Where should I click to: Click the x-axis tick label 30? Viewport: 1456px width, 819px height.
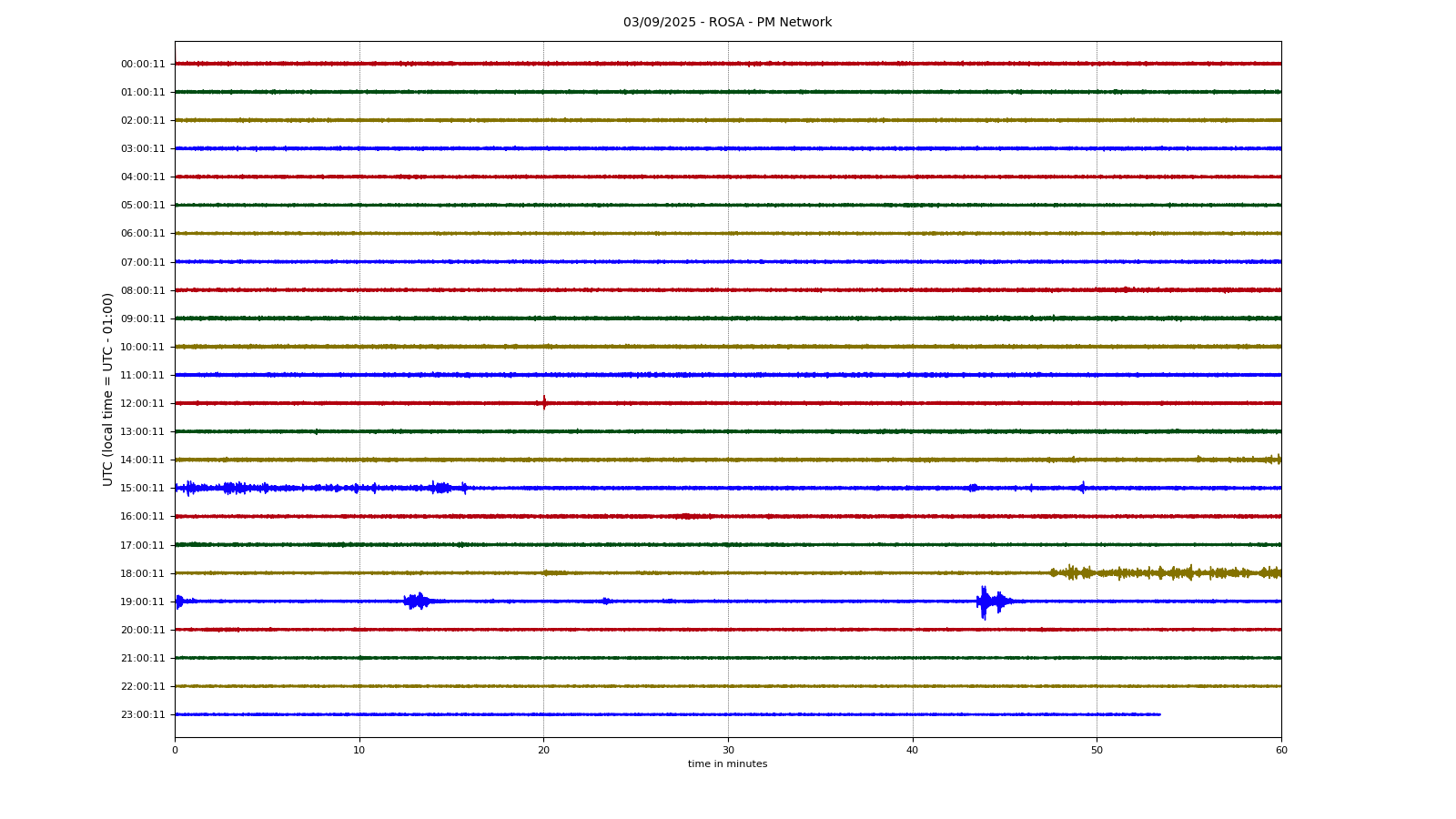click(728, 750)
